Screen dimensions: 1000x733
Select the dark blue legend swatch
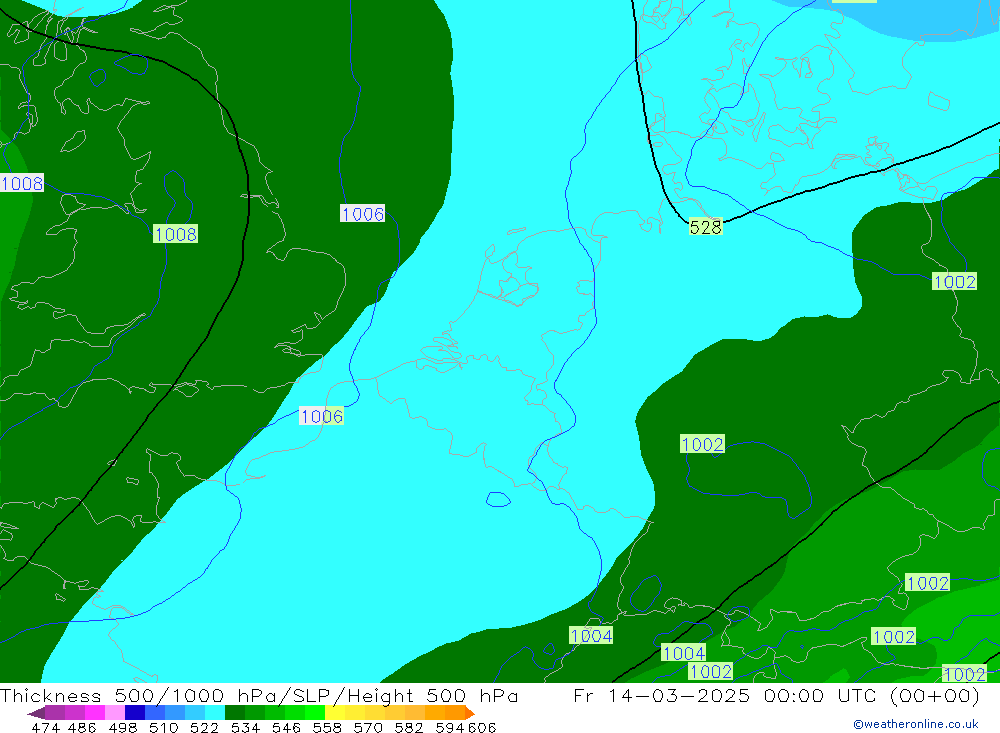[x=135, y=713]
